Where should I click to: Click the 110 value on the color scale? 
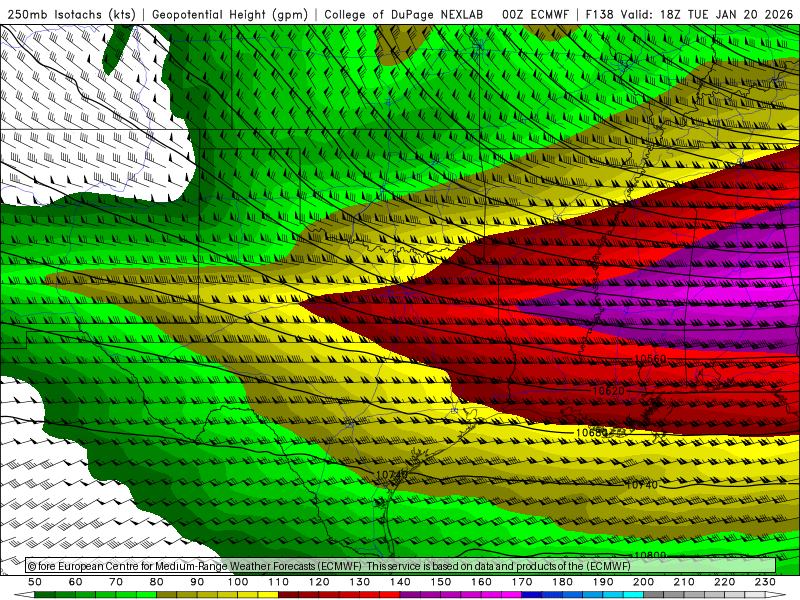coord(279,582)
